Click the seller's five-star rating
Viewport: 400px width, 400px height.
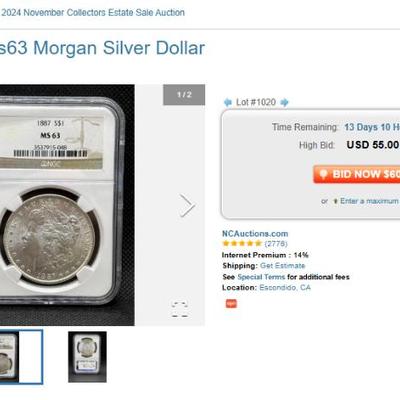pyautogui.click(x=242, y=244)
